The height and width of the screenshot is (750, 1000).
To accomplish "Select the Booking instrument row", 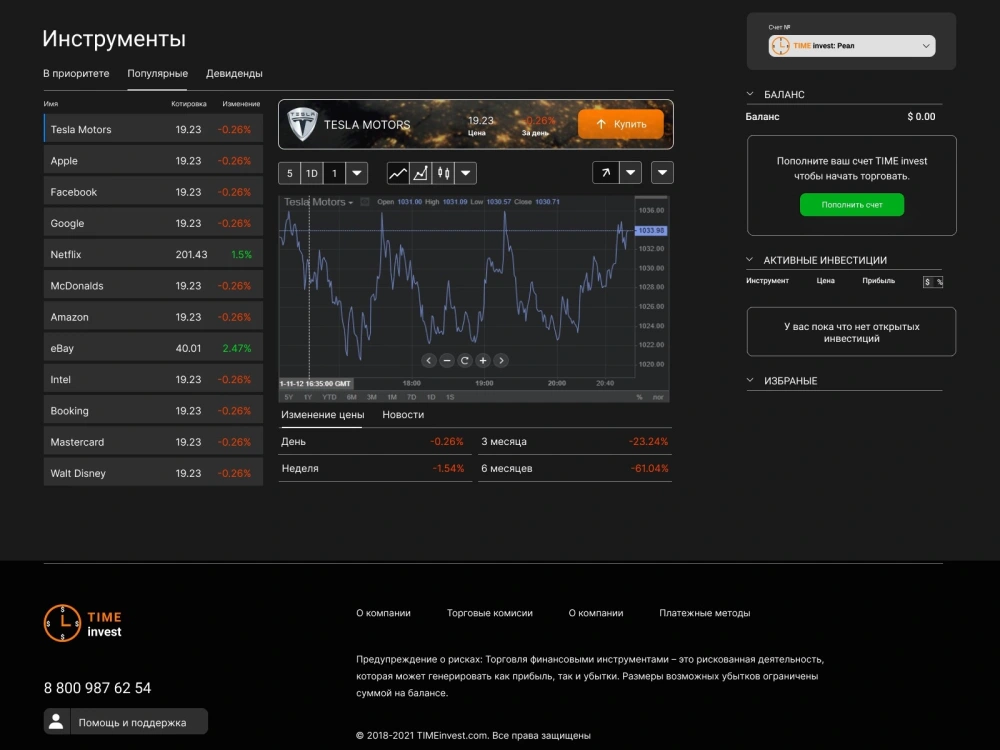I will [x=153, y=410].
